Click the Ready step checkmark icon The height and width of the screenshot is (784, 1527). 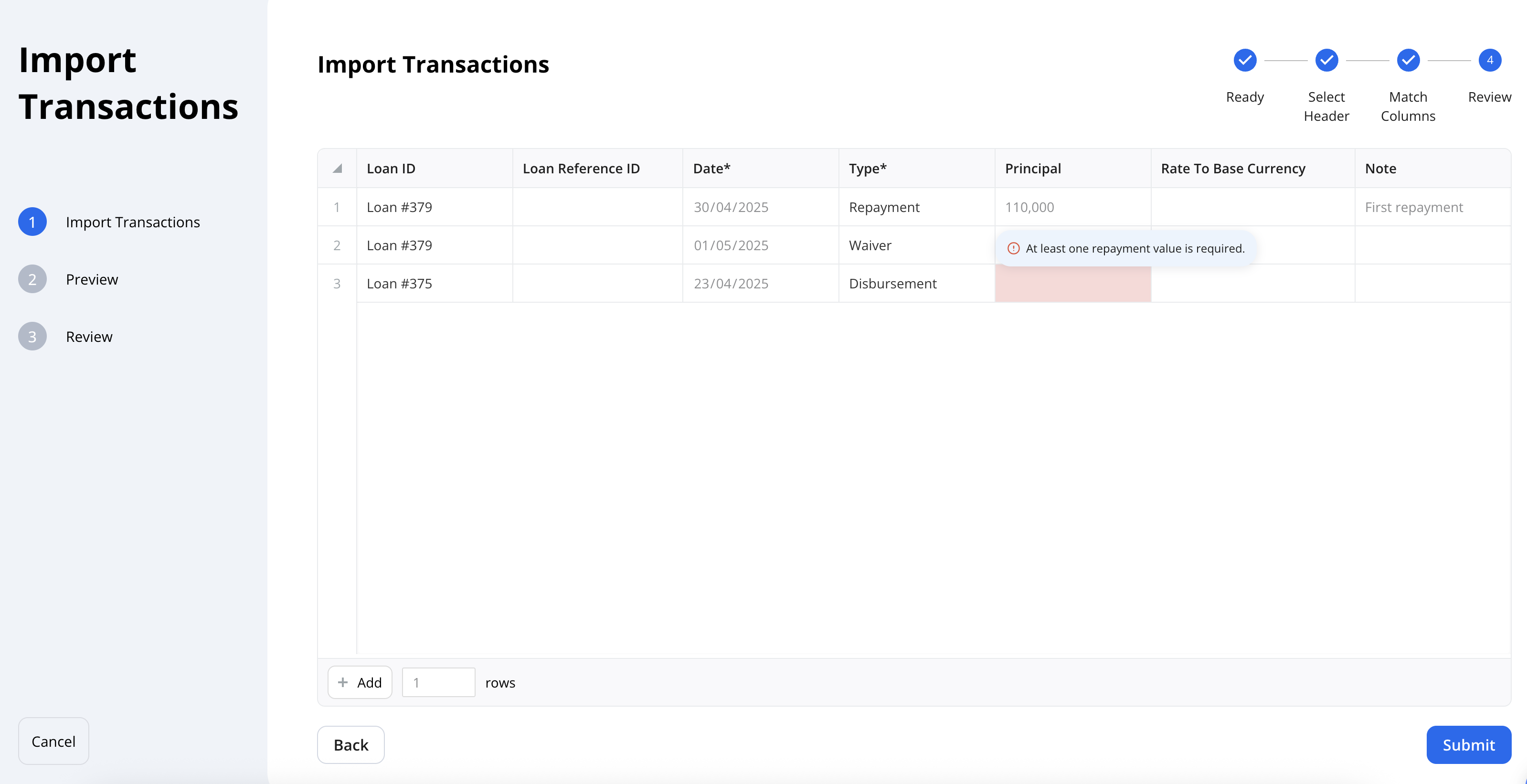coord(1245,60)
